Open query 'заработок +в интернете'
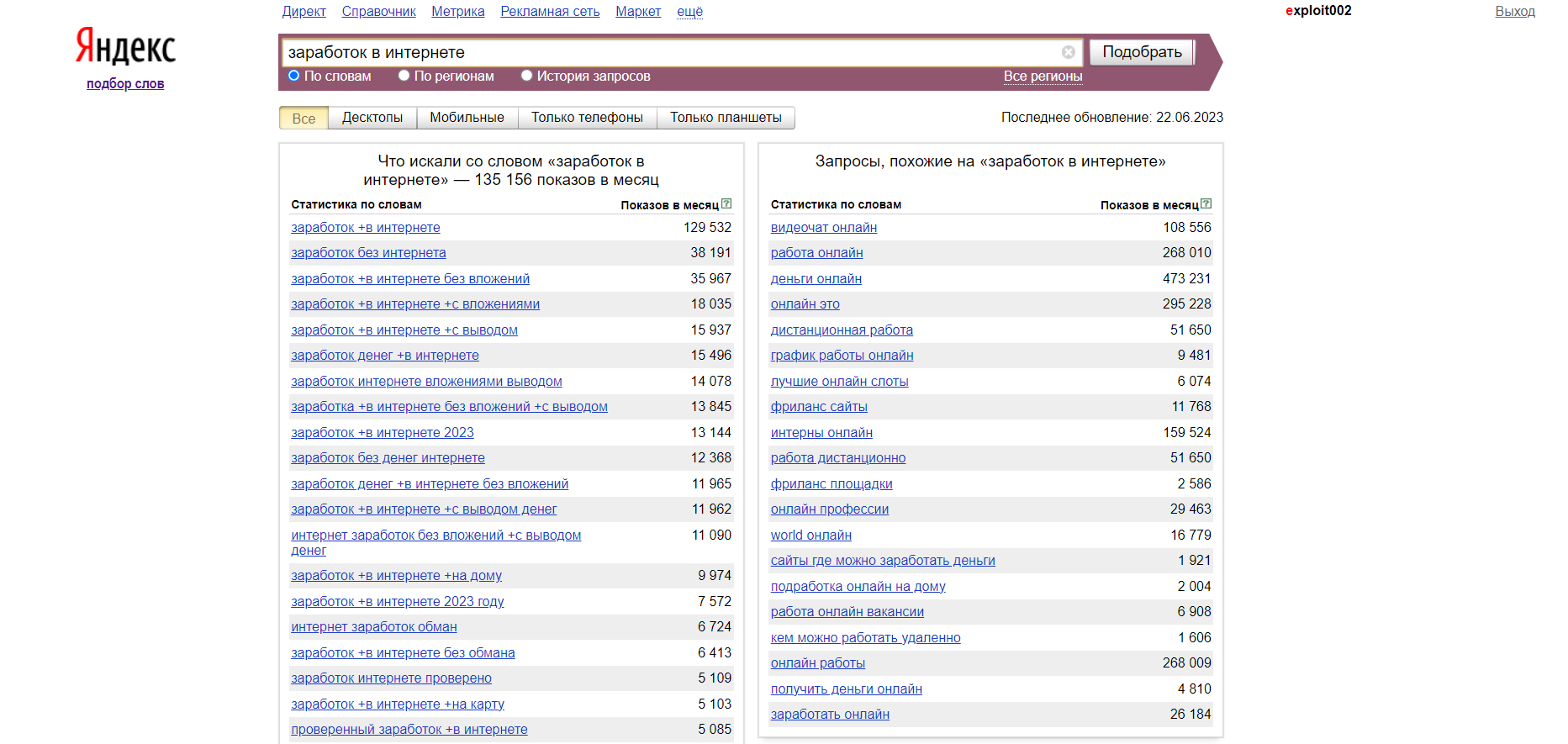The width and height of the screenshot is (1568, 744). (x=366, y=228)
